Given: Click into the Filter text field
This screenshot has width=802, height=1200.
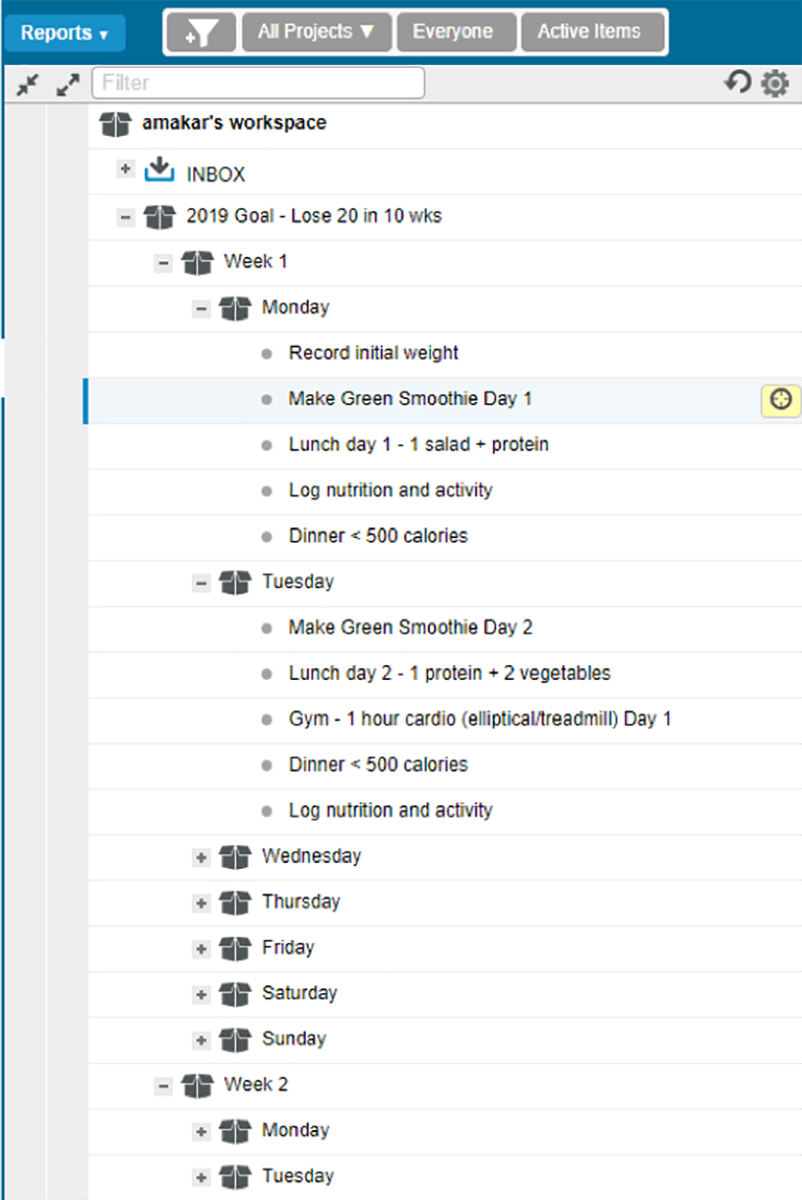Looking at the screenshot, I should [x=258, y=83].
